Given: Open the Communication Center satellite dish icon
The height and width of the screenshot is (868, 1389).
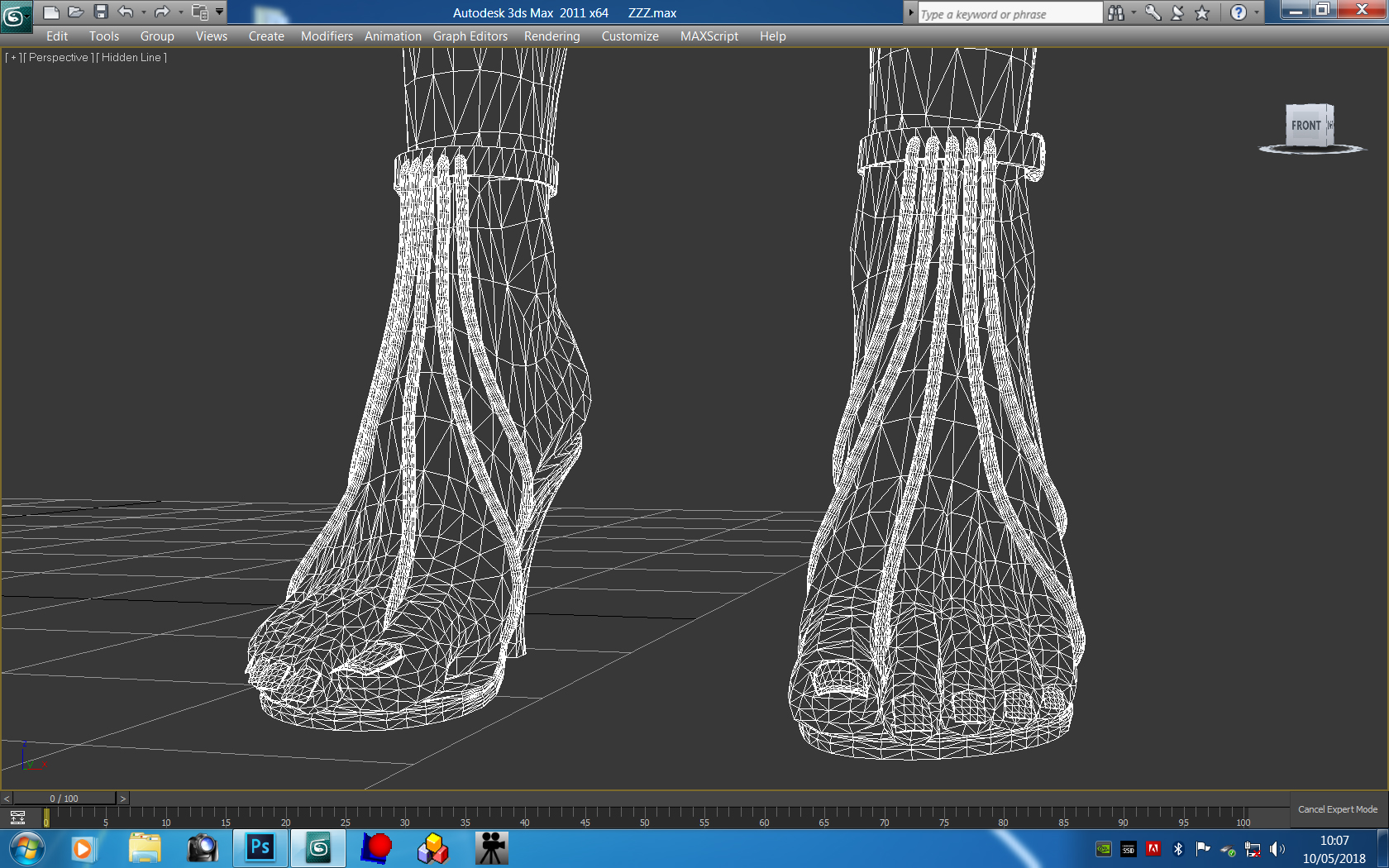Looking at the screenshot, I should (x=1177, y=12).
